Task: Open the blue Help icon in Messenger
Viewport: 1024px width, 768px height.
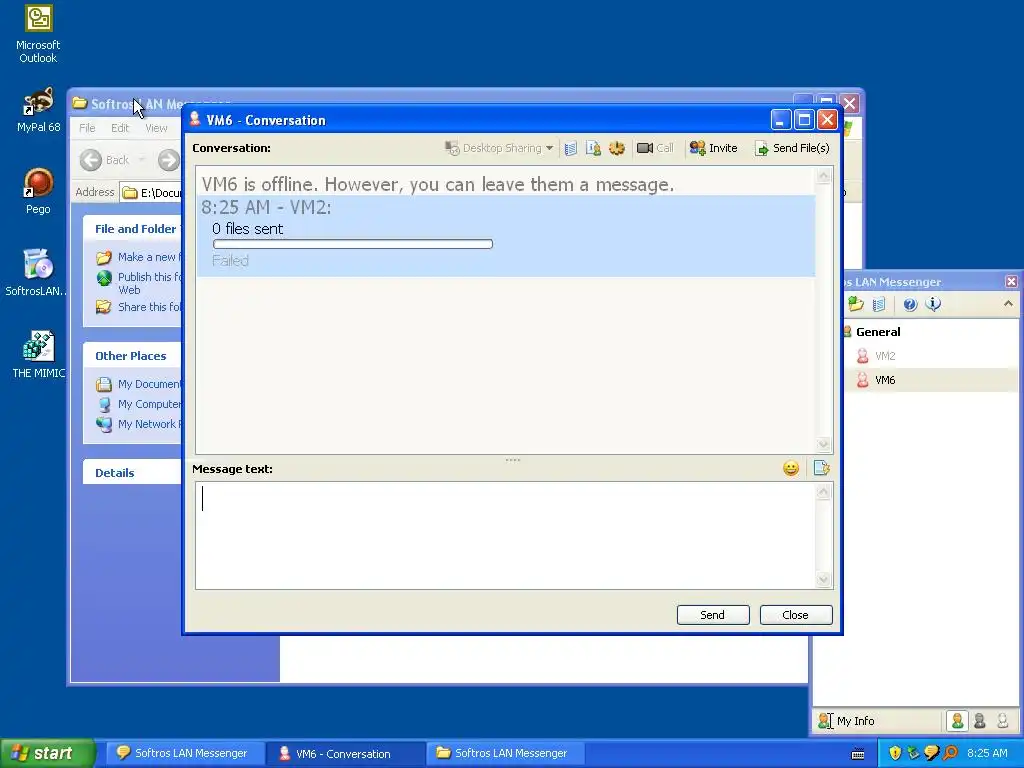Action: 910,304
